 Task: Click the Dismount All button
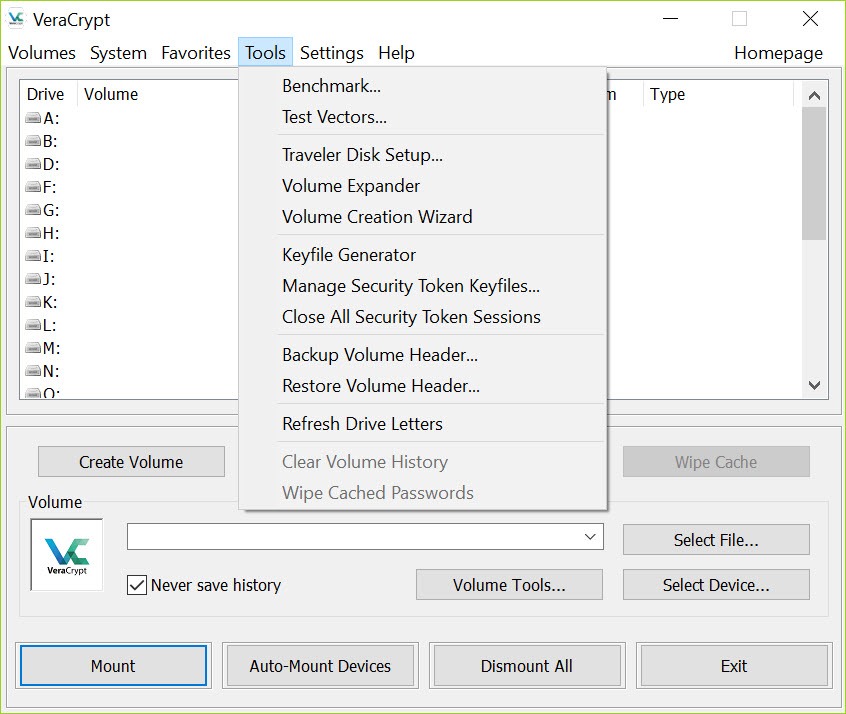(x=527, y=665)
